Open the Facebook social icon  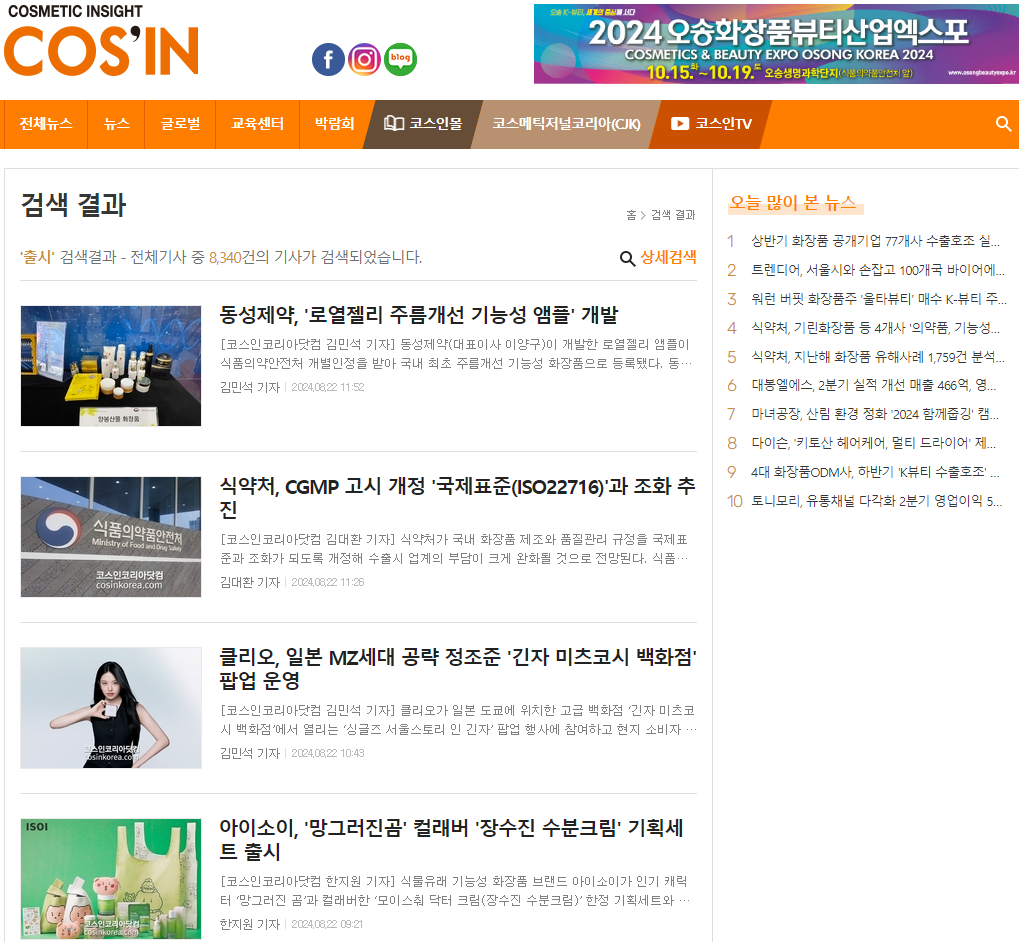pyautogui.click(x=328, y=60)
